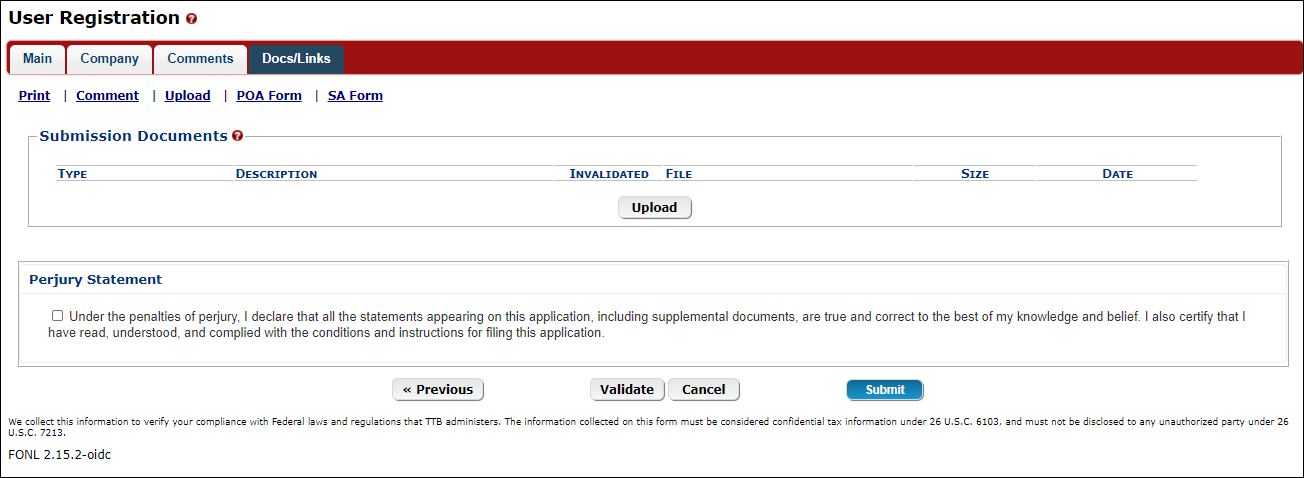Click the Print link

[34, 96]
